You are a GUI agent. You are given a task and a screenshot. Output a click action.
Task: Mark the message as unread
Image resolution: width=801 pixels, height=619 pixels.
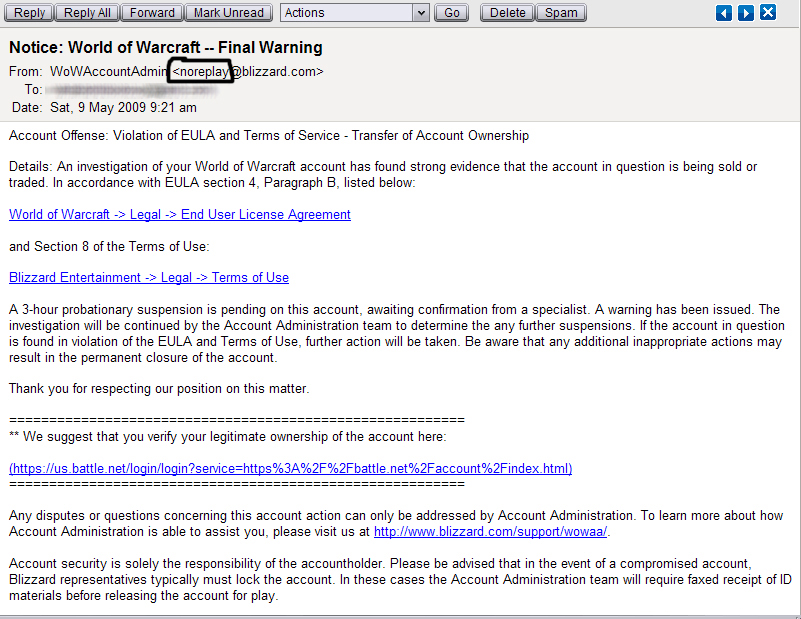229,13
